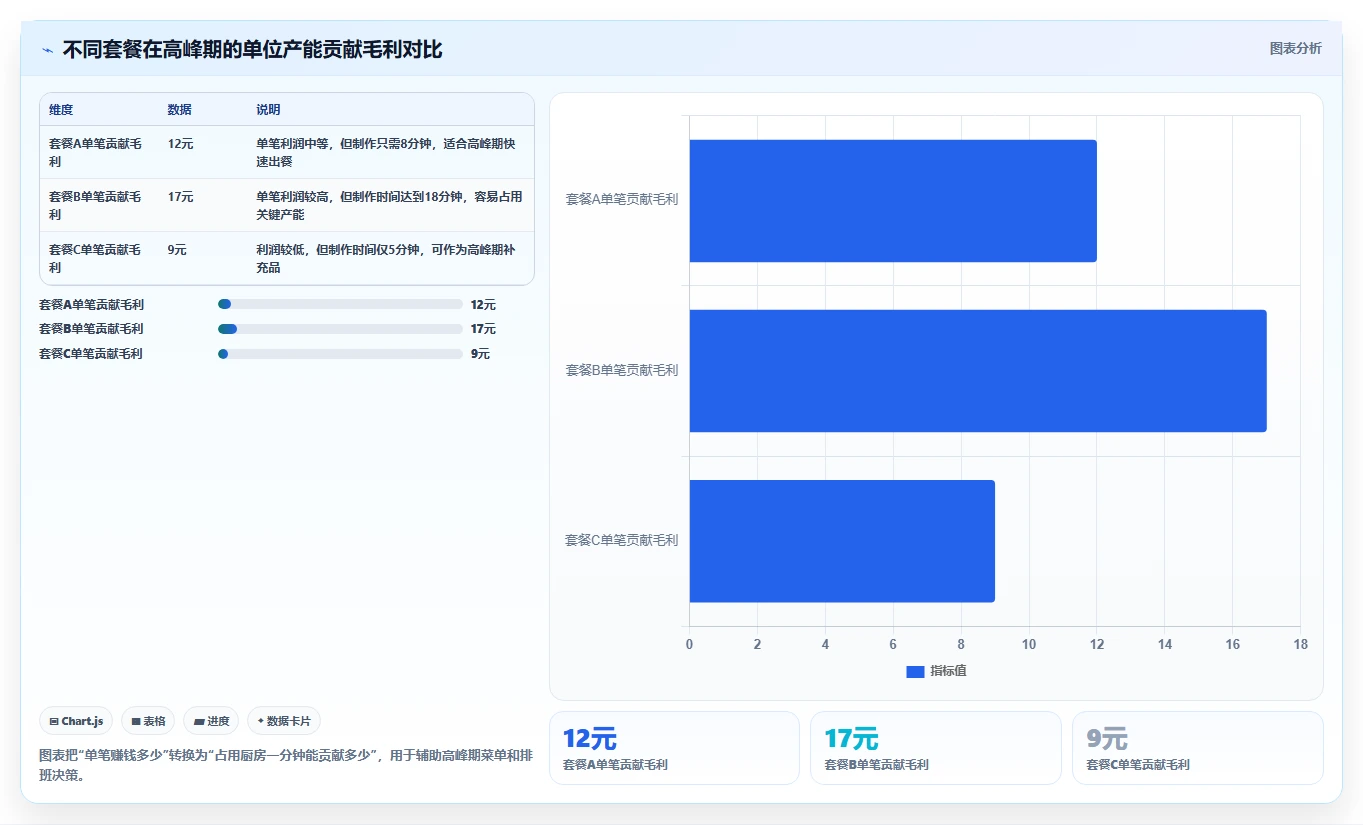Click the 图表分析 label in header

click(1295, 48)
